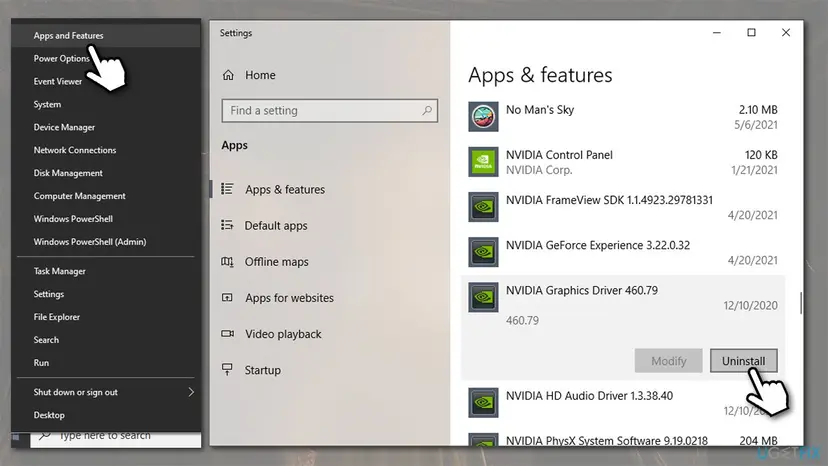Click the Default apps icon

pyautogui.click(x=227, y=225)
